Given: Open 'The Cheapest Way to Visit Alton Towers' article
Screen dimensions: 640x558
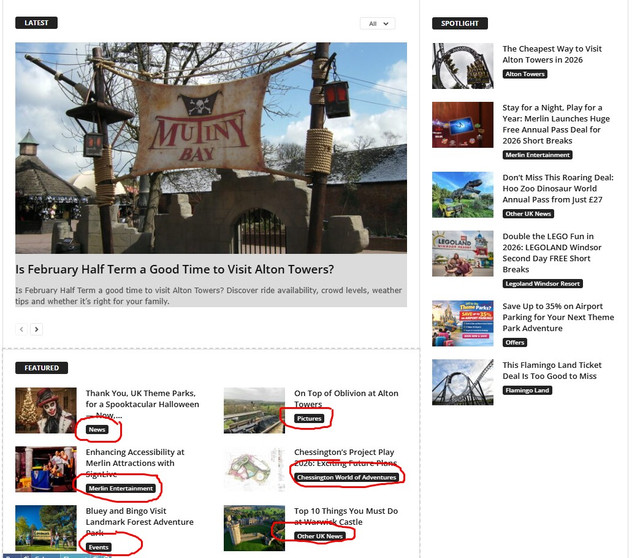Looking at the screenshot, I should (552, 54).
